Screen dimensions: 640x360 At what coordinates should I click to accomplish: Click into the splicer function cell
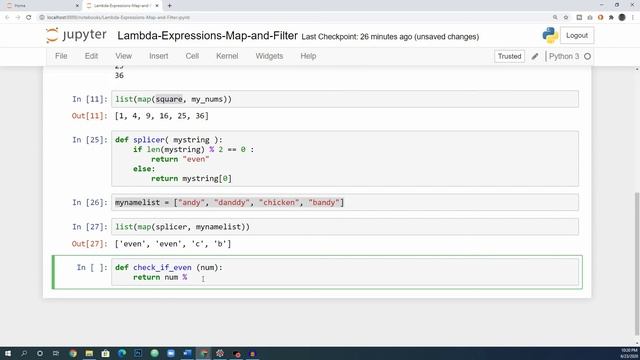(x=344, y=159)
